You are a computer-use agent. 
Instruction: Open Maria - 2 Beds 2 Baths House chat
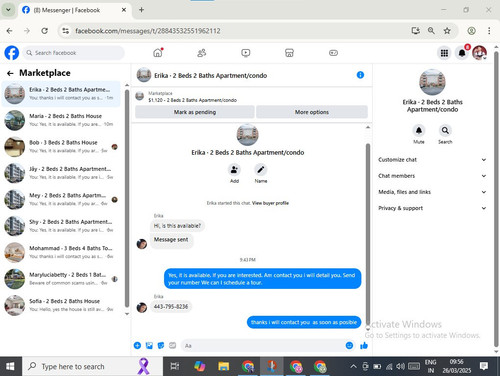tap(62, 120)
